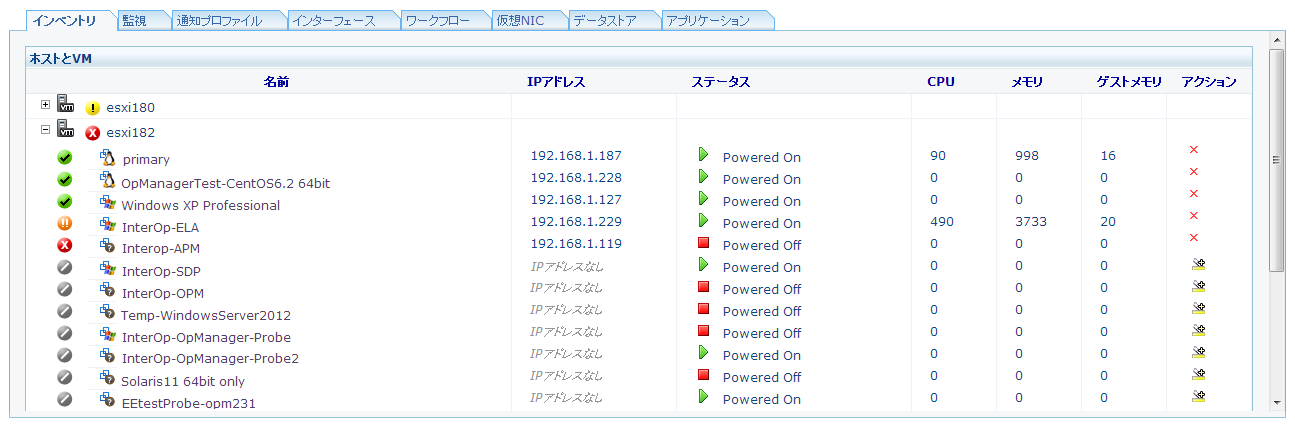Click memory value 998 for primary
Image resolution: width=1295 pixels, height=428 pixels.
(1026, 155)
